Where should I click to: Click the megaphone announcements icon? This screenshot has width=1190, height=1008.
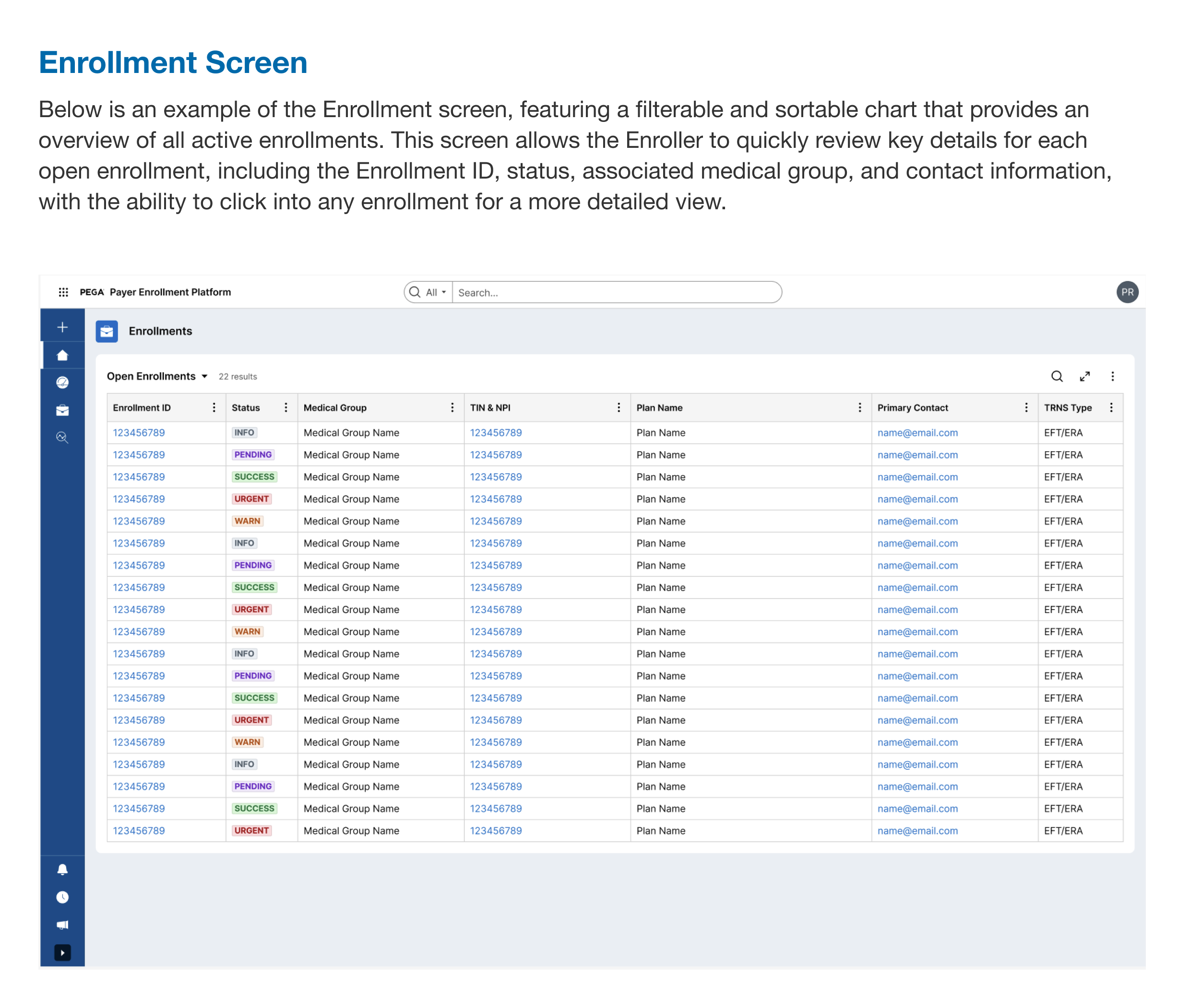63,924
